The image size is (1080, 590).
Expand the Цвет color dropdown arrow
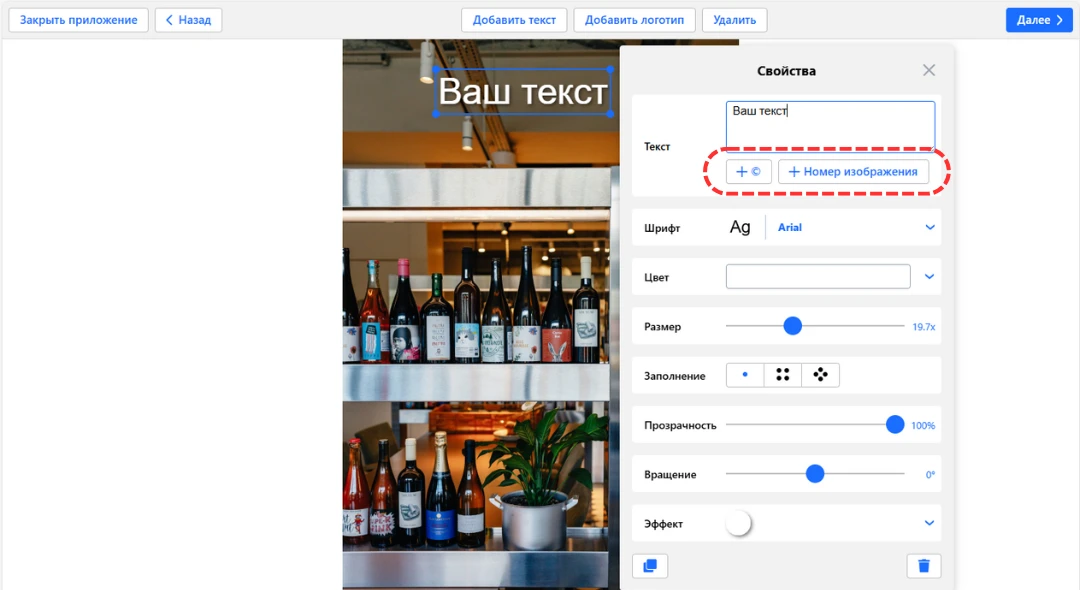click(930, 276)
